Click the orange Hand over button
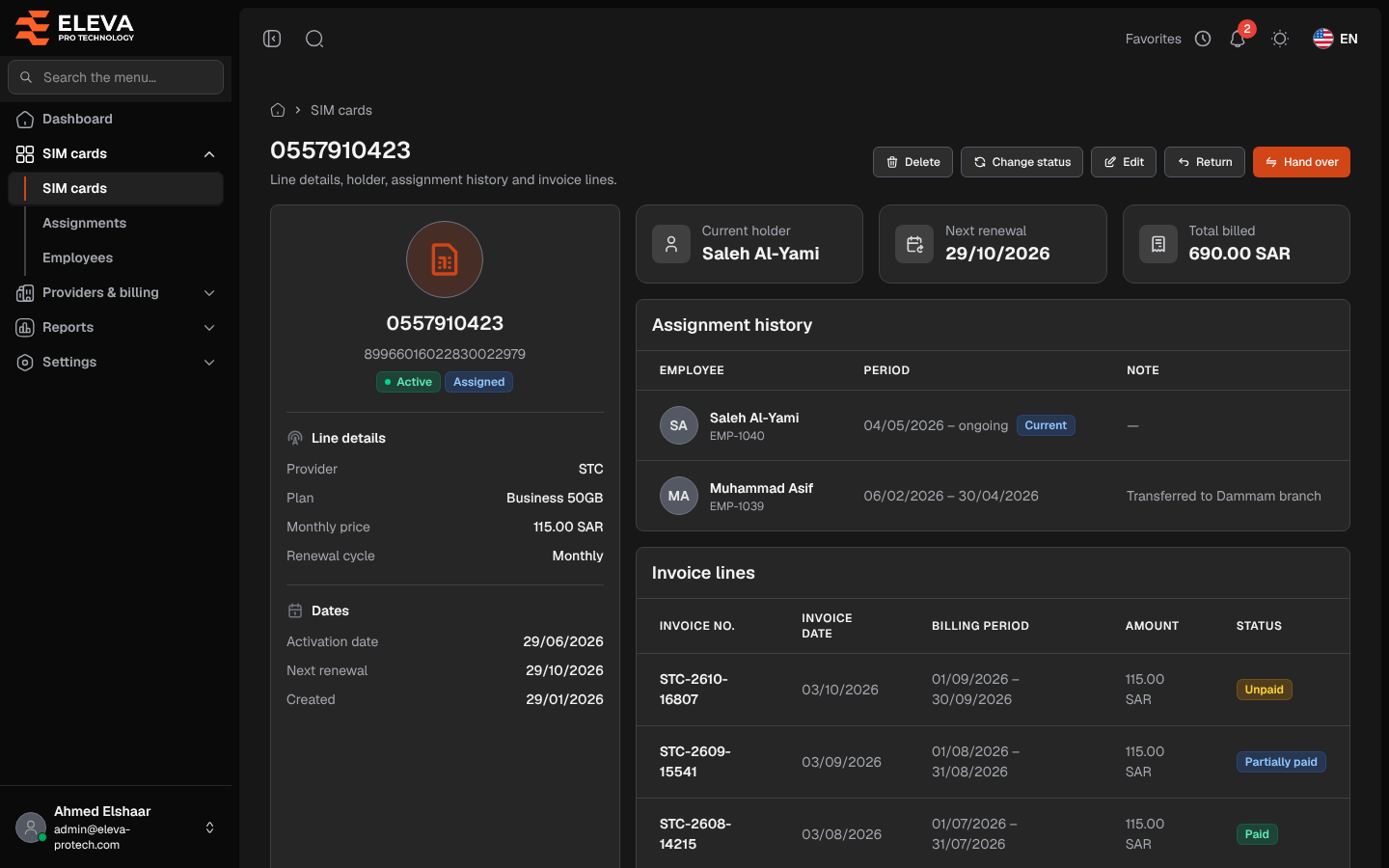 point(1301,162)
